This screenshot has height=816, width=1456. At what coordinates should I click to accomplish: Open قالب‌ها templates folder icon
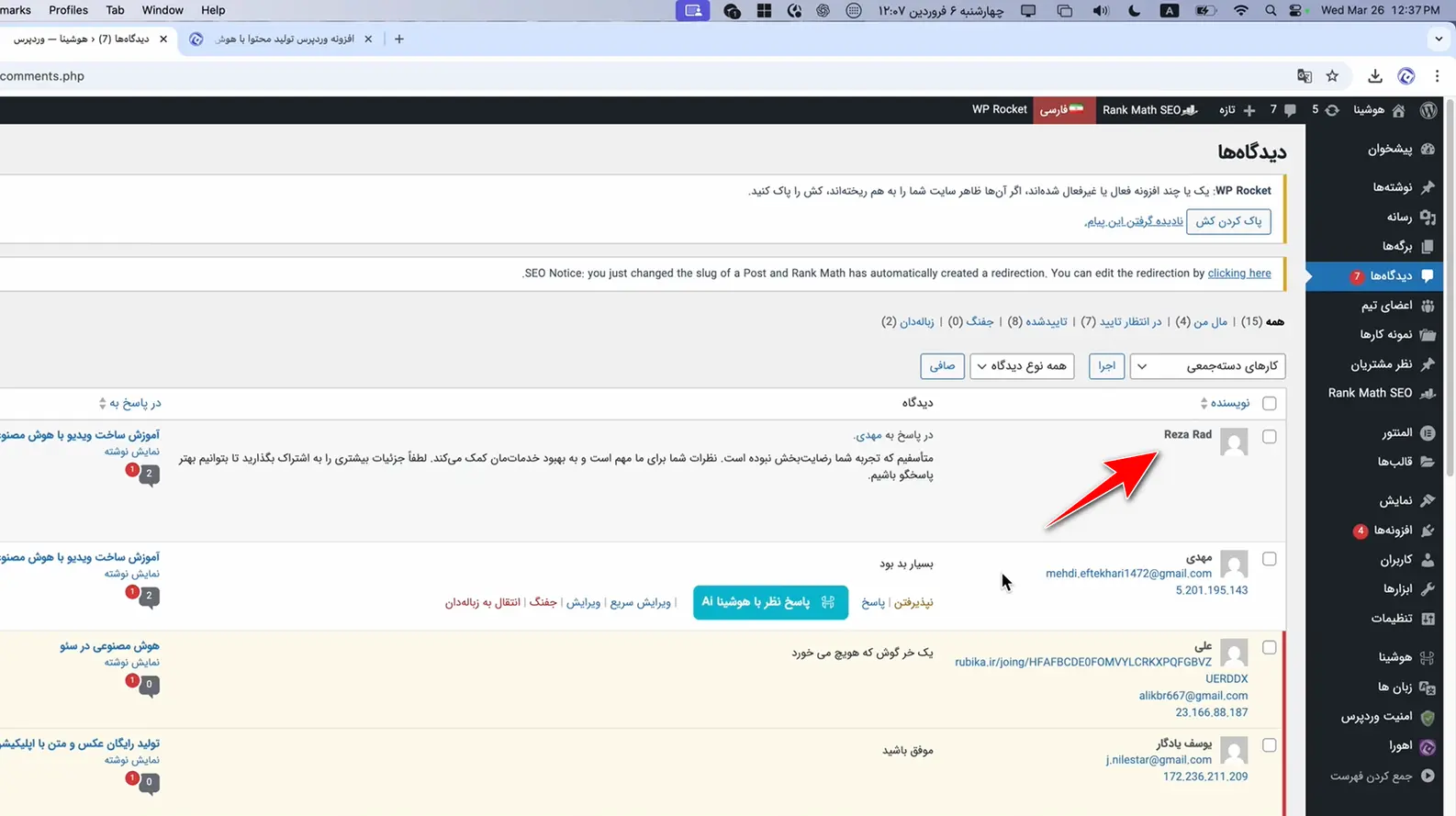click(1428, 462)
